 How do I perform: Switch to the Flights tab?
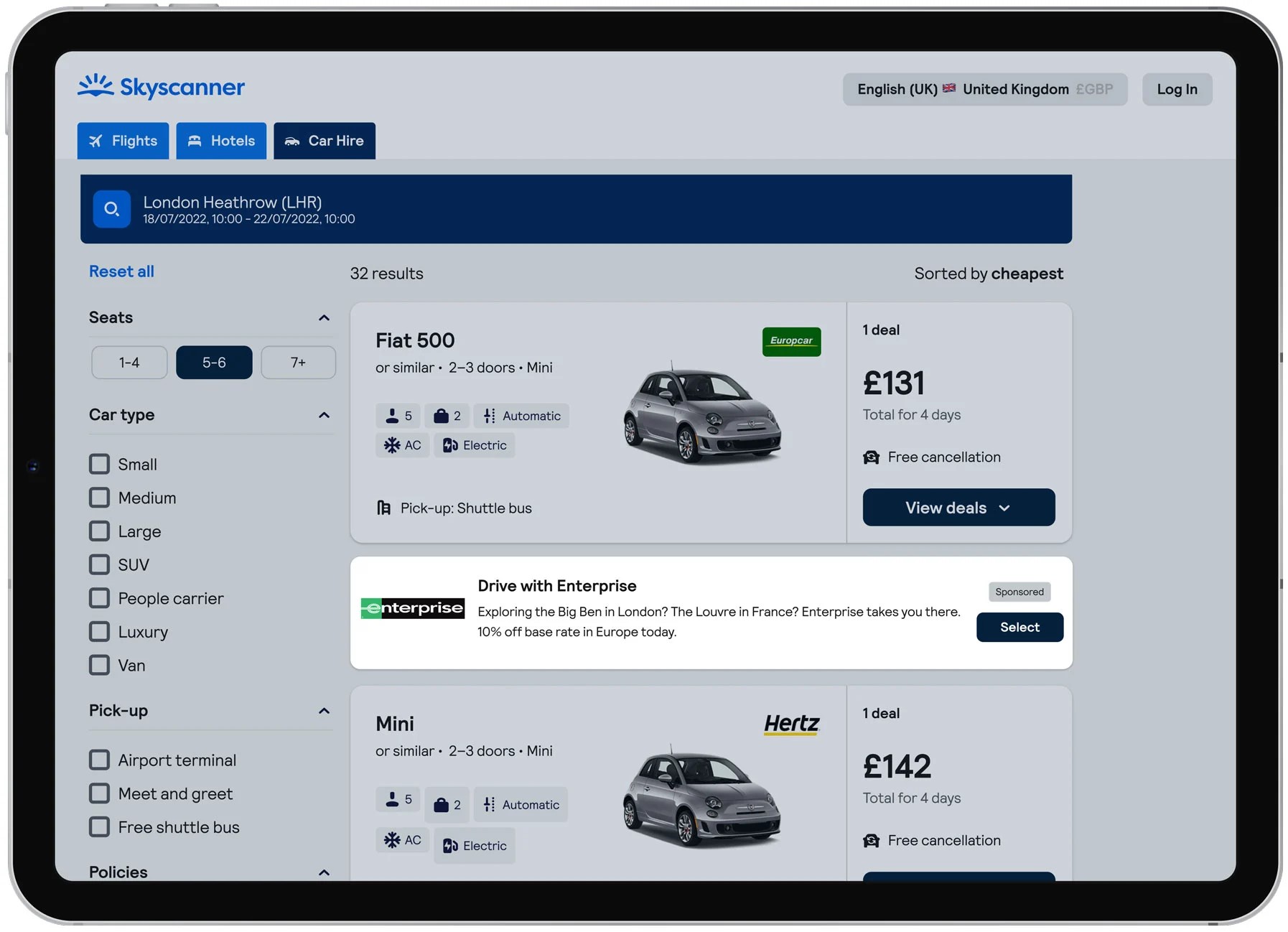click(x=123, y=141)
